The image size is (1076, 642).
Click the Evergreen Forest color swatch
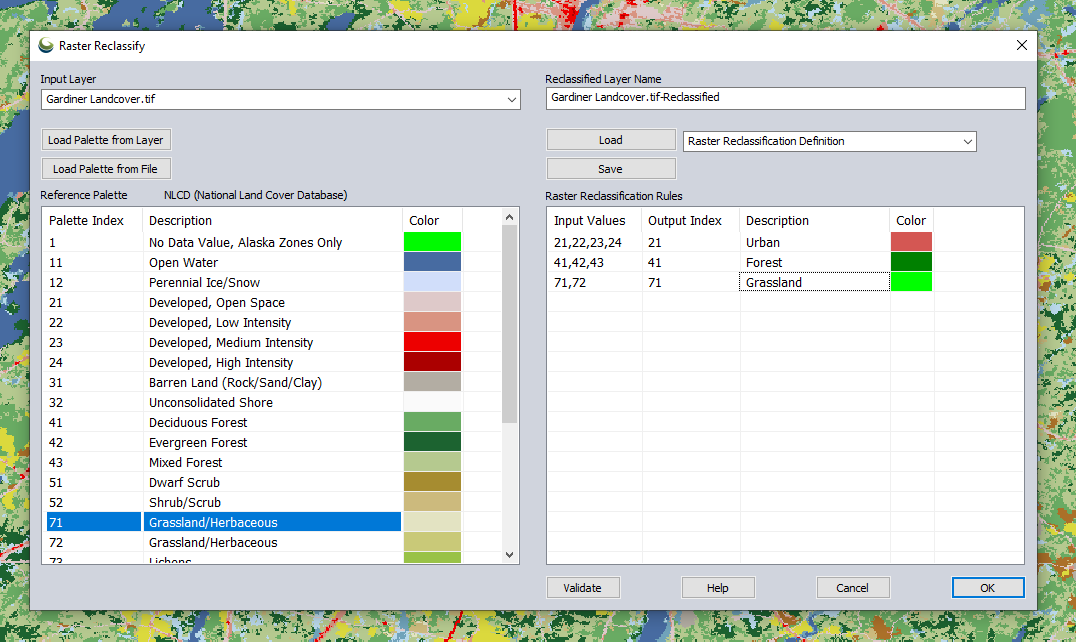point(432,442)
